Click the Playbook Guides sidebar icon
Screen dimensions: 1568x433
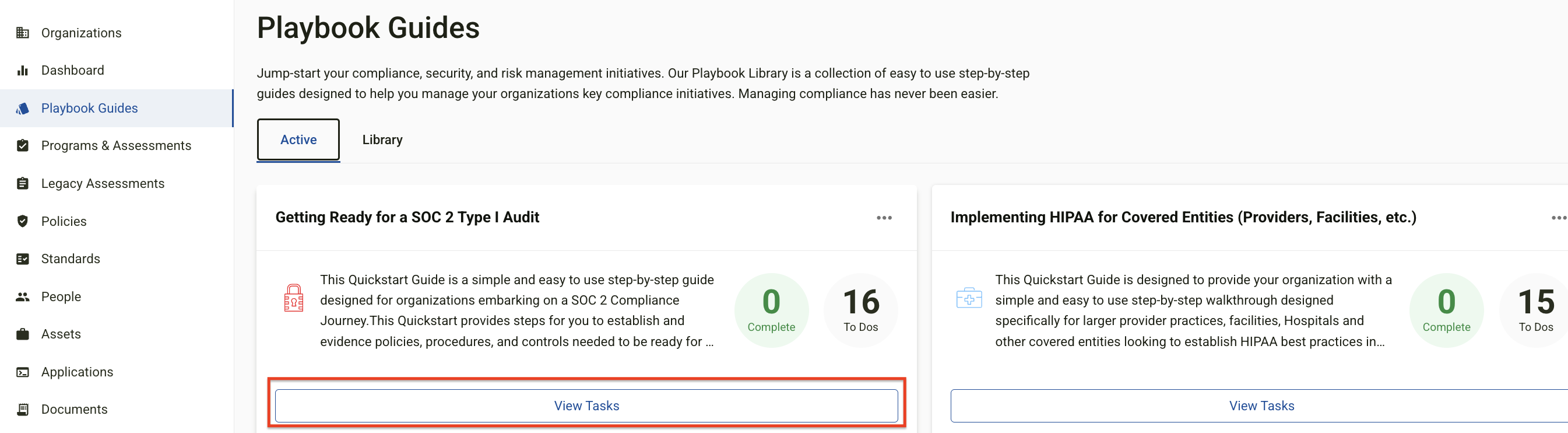[x=23, y=109]
